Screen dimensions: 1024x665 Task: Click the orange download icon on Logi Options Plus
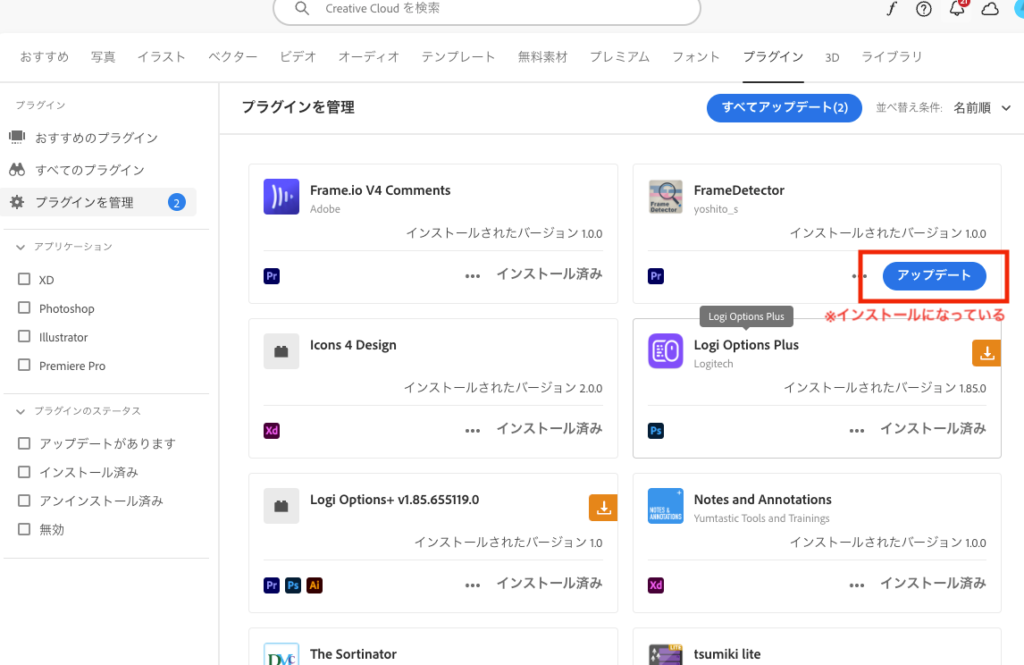pos(987,353)
